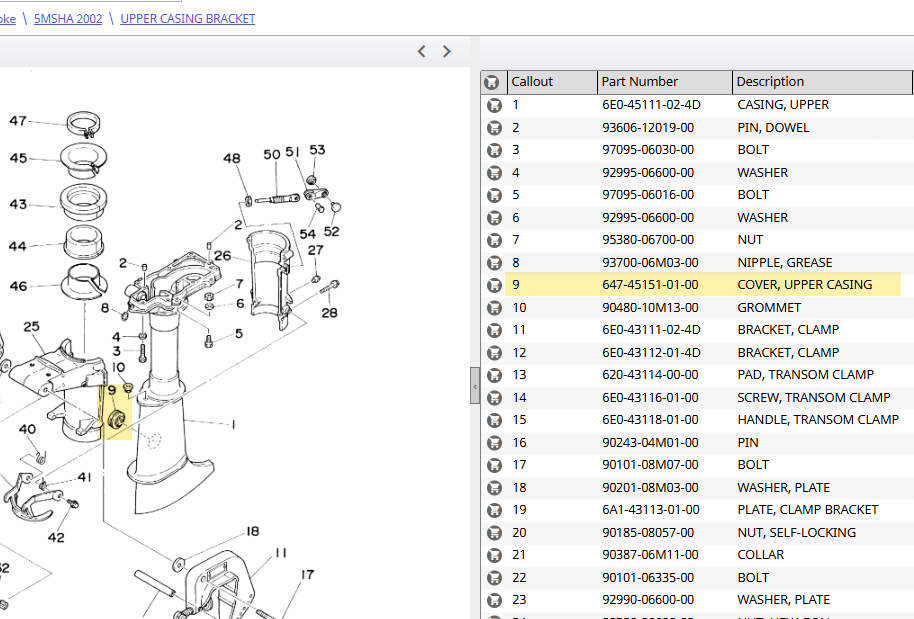Add callout 12 BRACKET, CLAMP to cart
The width and height of the screenshot is (914, 619).
coord(494,353)
